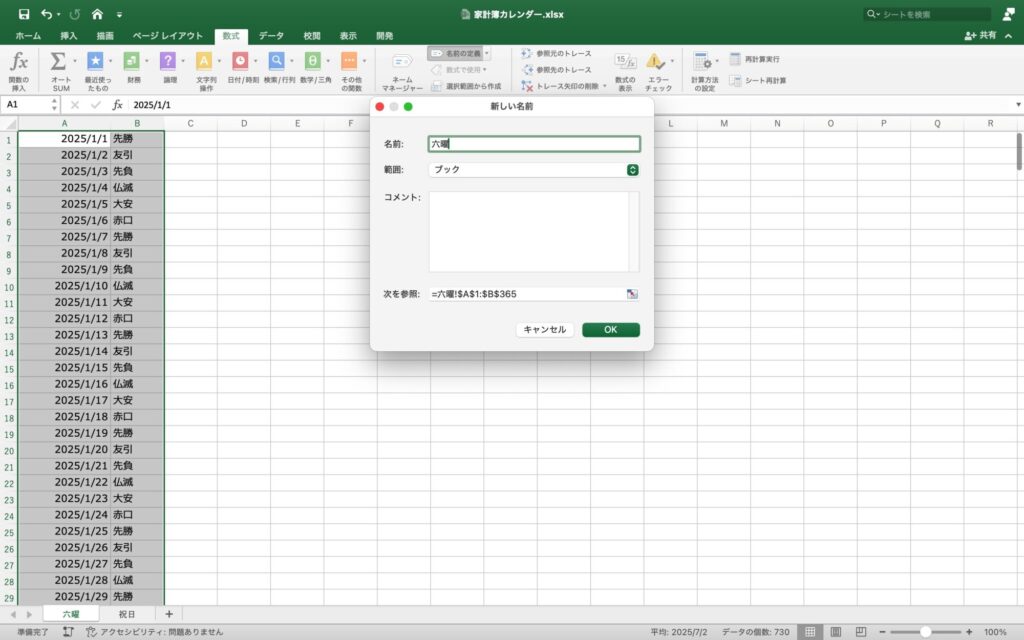Collapse the ribbon with the chevron
Image resolution: width=1024 pixels, height=640 pixels.
click(x=1009, y=36)
